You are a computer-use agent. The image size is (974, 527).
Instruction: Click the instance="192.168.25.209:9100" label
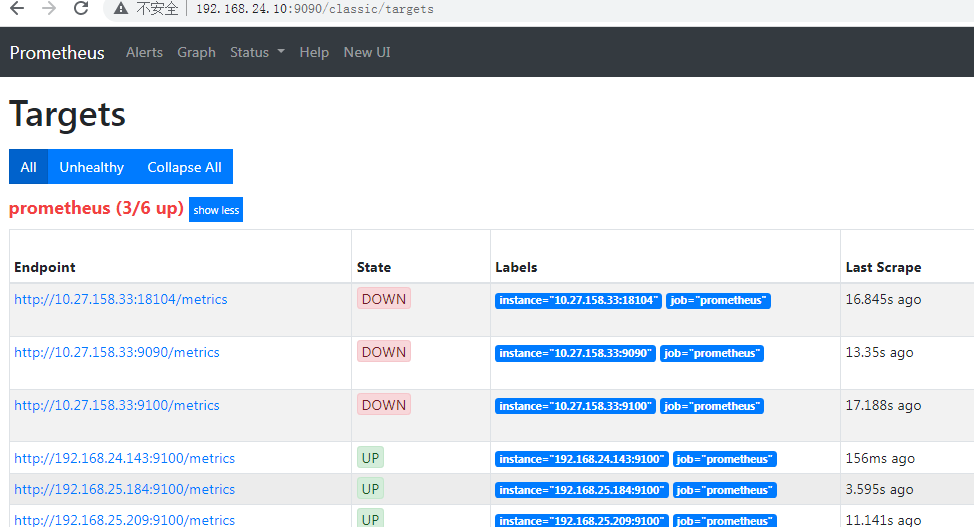(x=582, y=521)
